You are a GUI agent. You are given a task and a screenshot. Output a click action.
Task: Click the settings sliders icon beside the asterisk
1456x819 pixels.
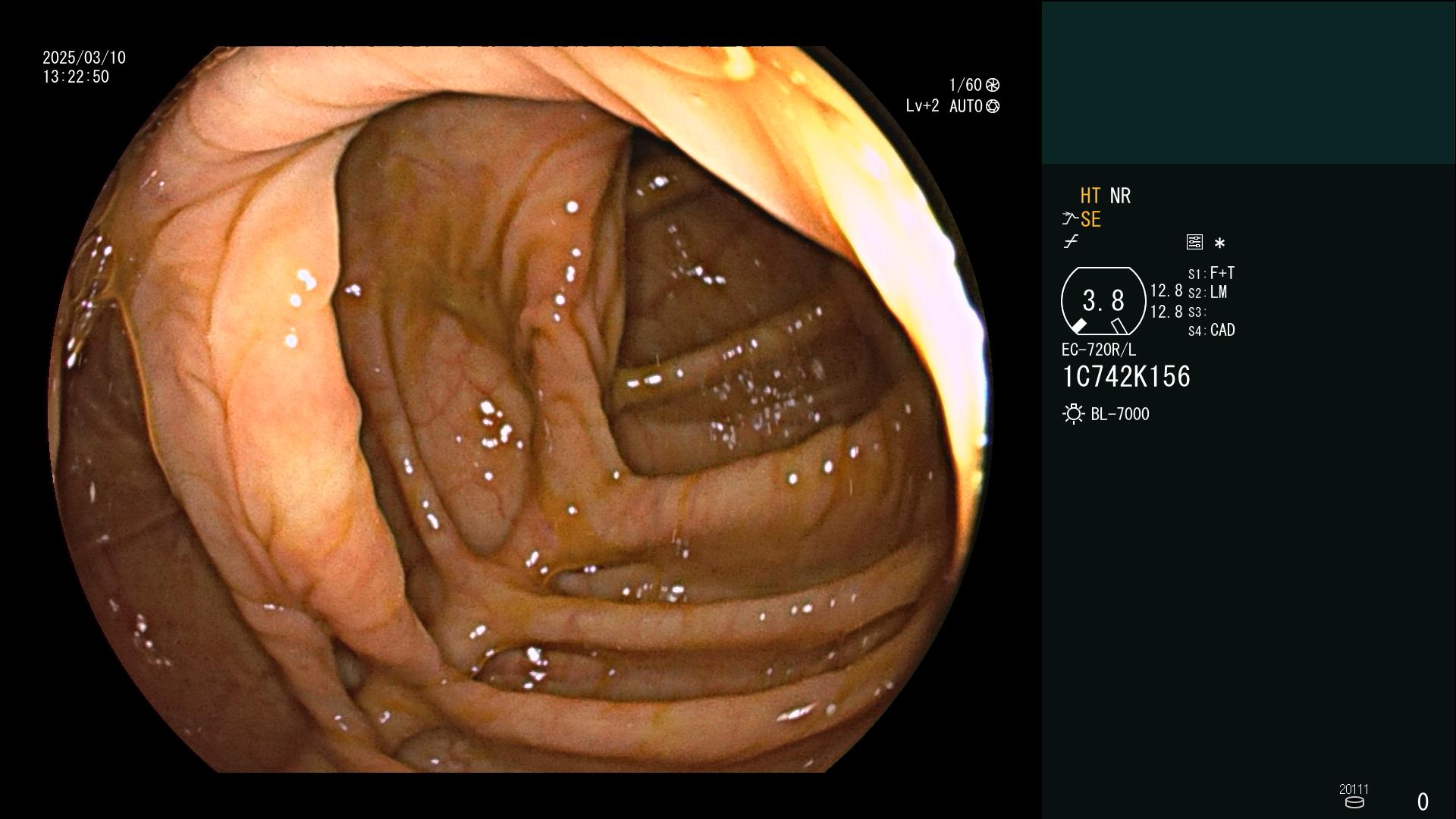click(1194, 243)
